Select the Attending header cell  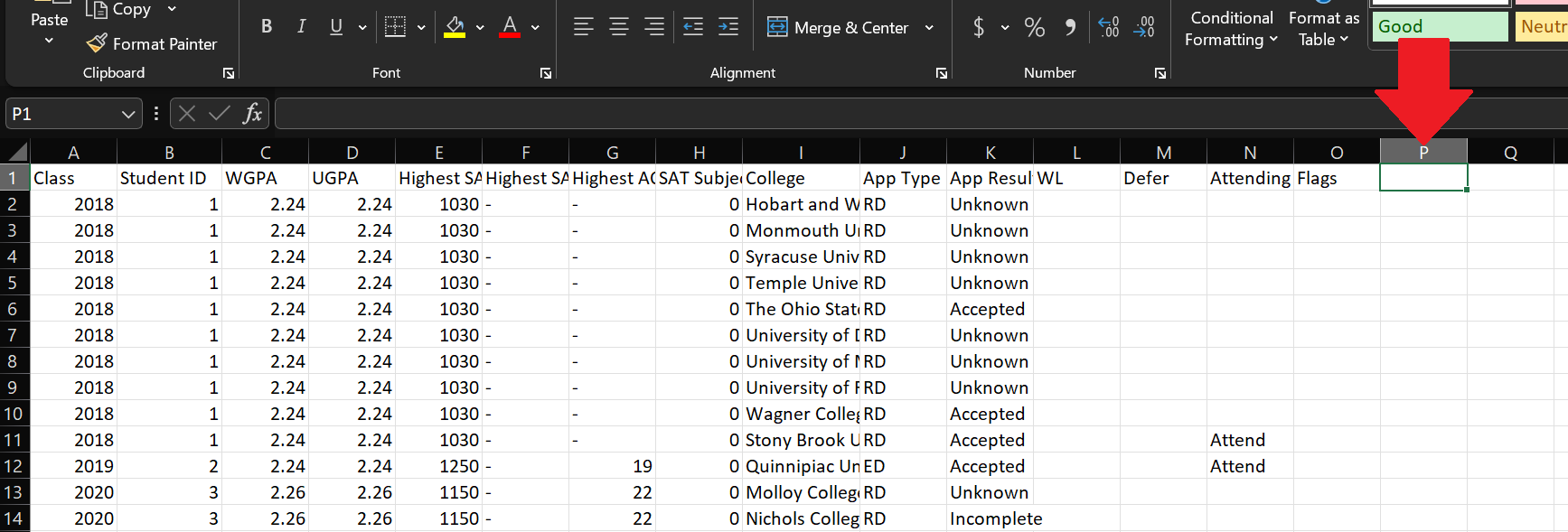[x=1250, y=178]
